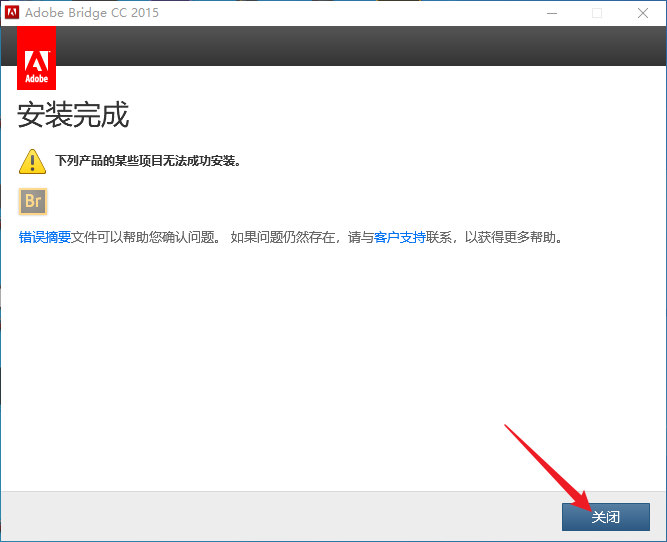This screenshot has width=667, height=542.
Task: Click the red Adobe logo
Action: point(37,58)
